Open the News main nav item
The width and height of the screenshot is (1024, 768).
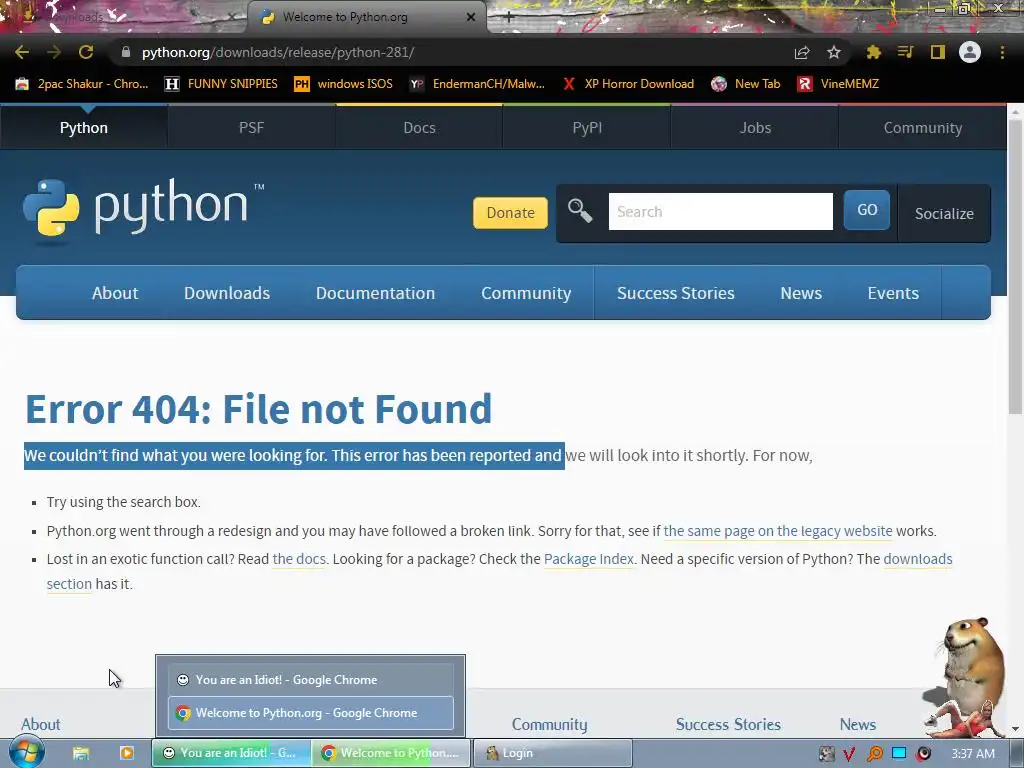801,293
